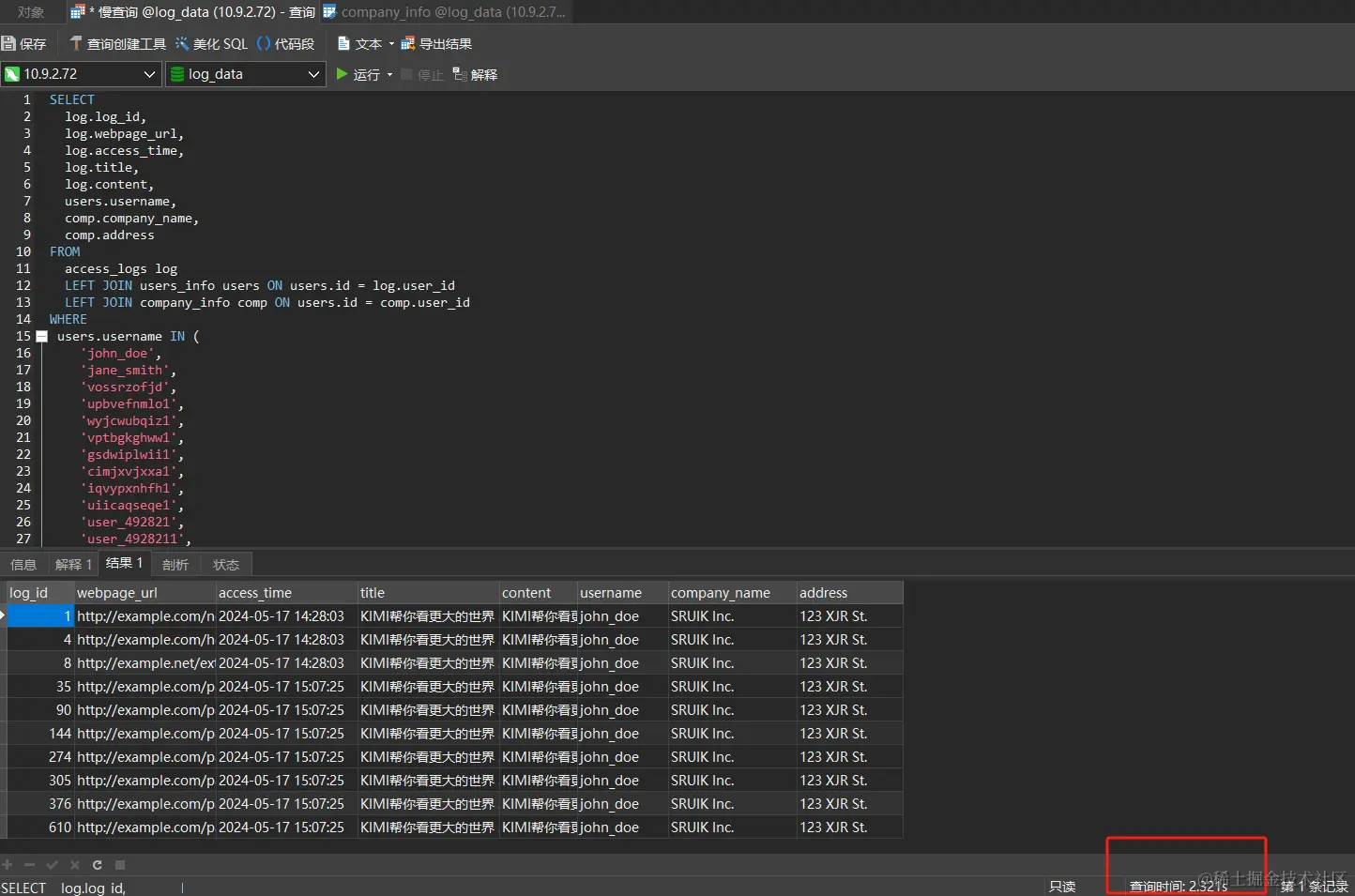This screenshot has height=896, width=1355.
Task: Click the disabled 停止 stop button
Action: point(422,74)
